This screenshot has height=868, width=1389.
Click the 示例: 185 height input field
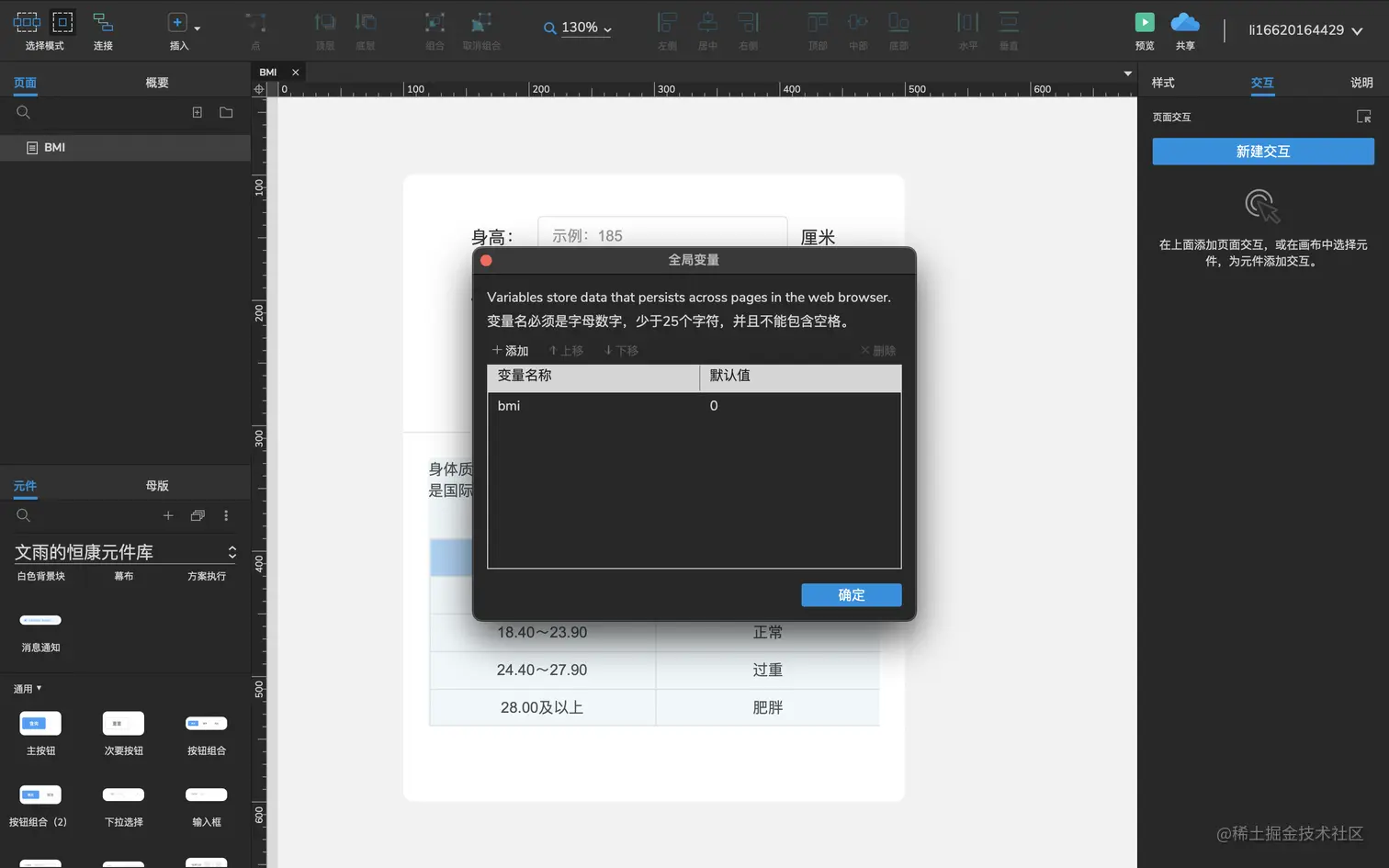[662, 232]
